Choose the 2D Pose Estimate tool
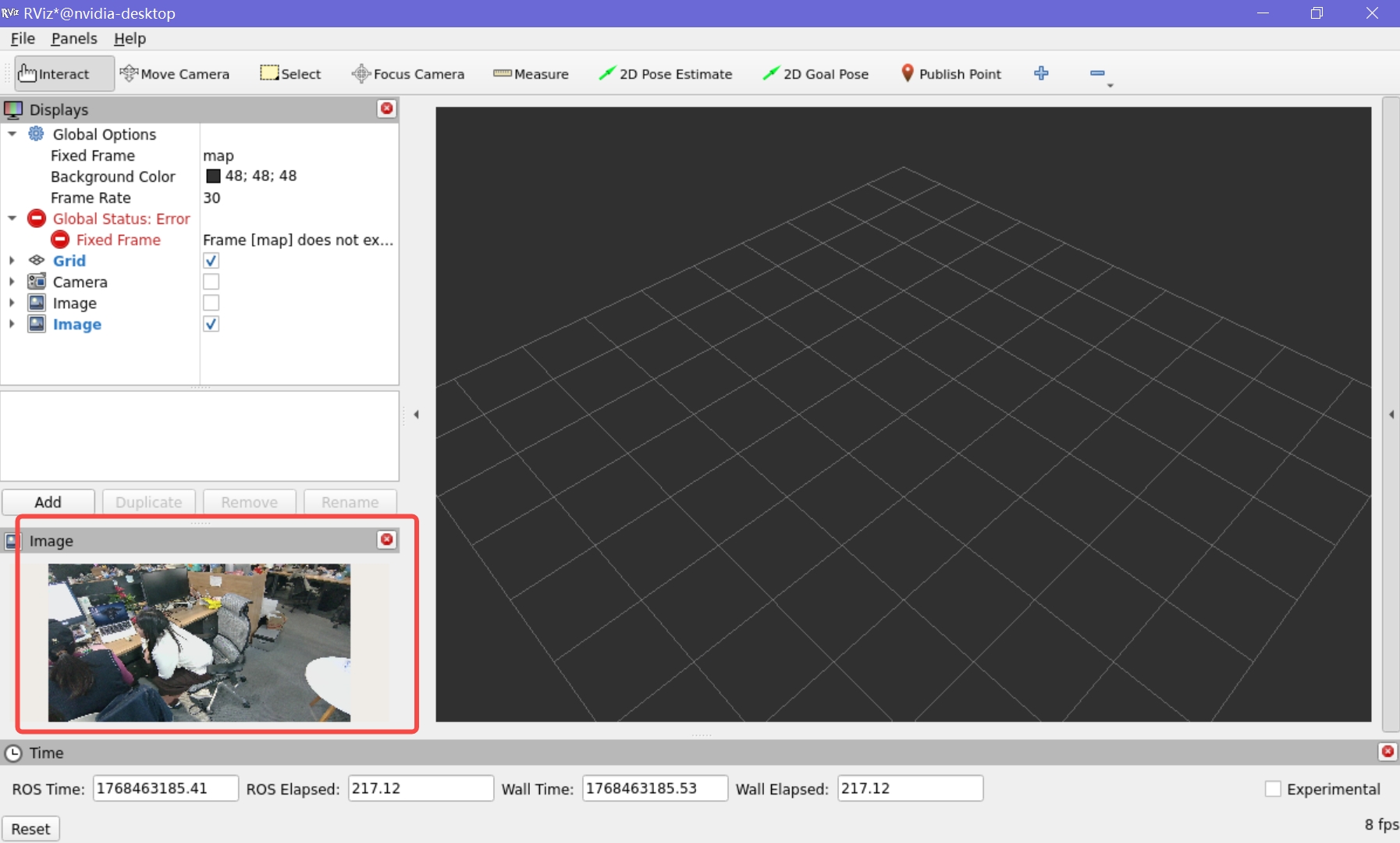 [666, 74]
